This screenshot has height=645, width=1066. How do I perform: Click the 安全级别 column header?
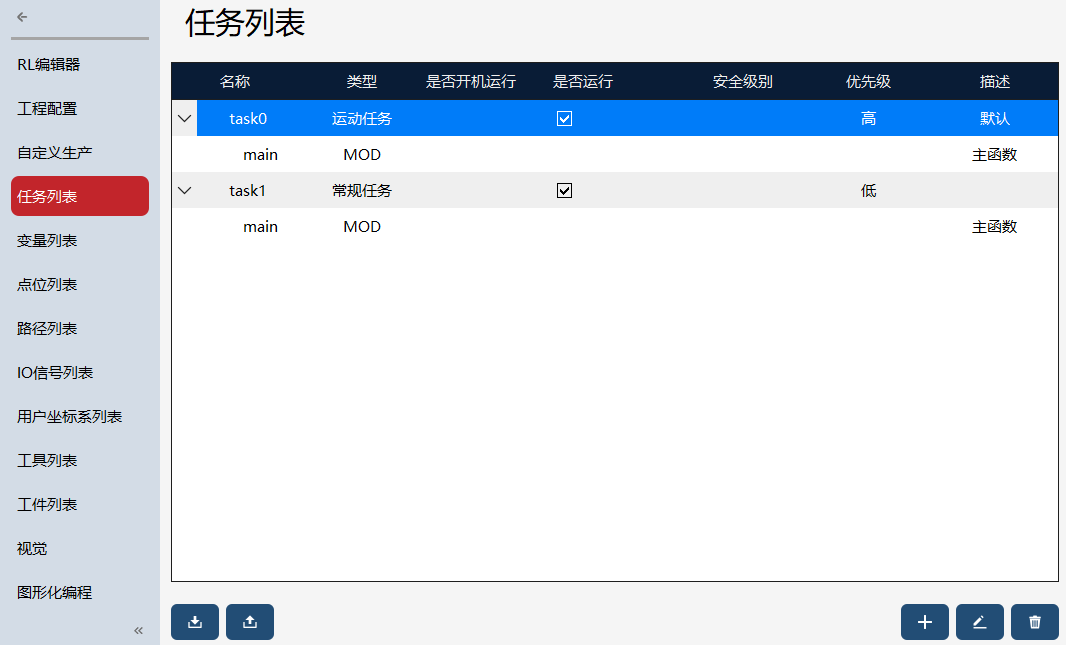742,82
